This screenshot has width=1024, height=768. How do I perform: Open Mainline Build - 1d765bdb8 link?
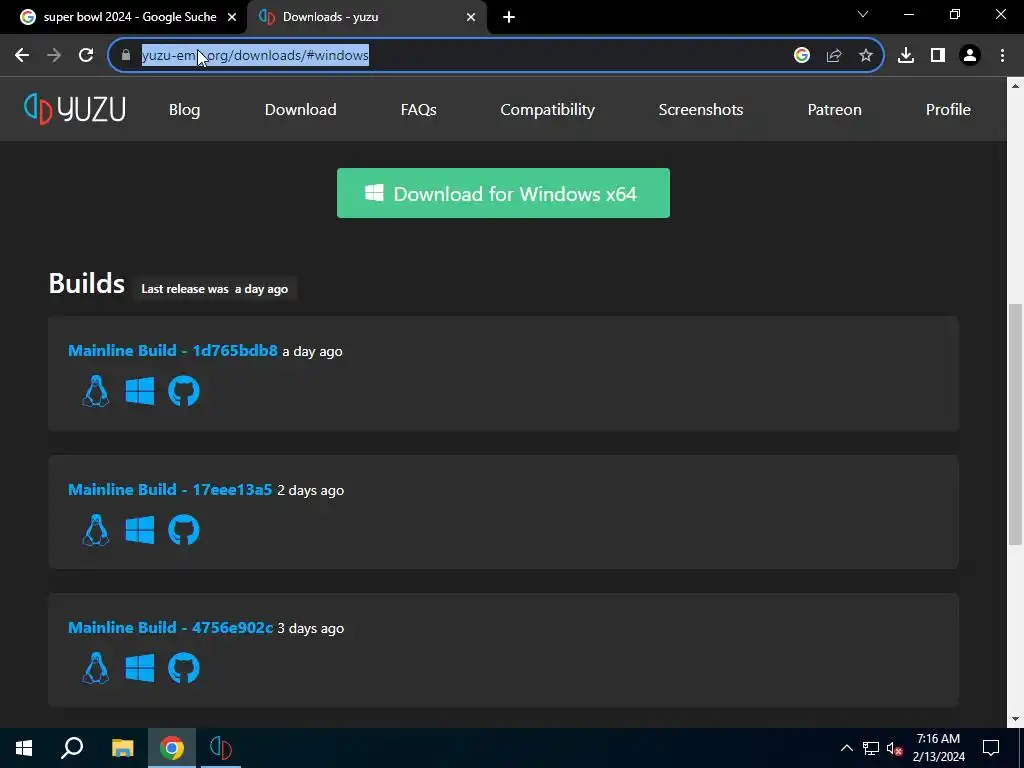coord(172,351)
